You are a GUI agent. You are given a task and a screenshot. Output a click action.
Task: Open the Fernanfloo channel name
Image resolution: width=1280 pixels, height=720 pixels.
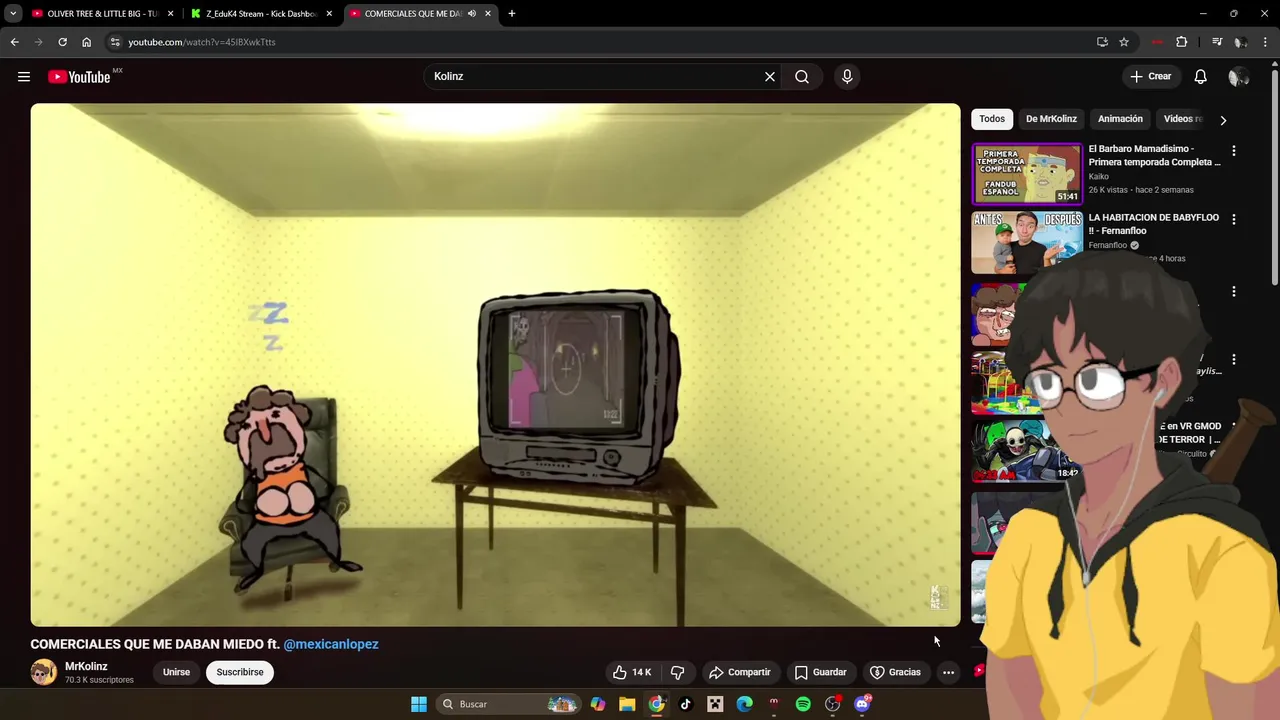1108,245
